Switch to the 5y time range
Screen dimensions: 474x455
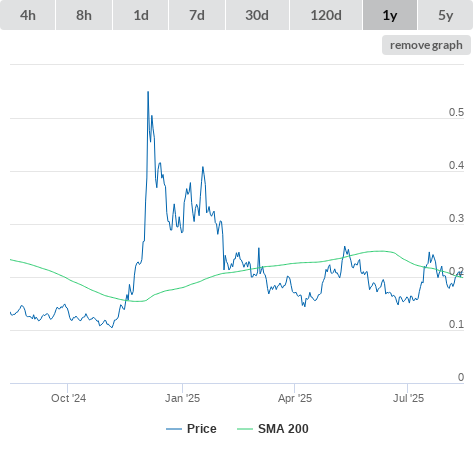[x=445, y=15]
